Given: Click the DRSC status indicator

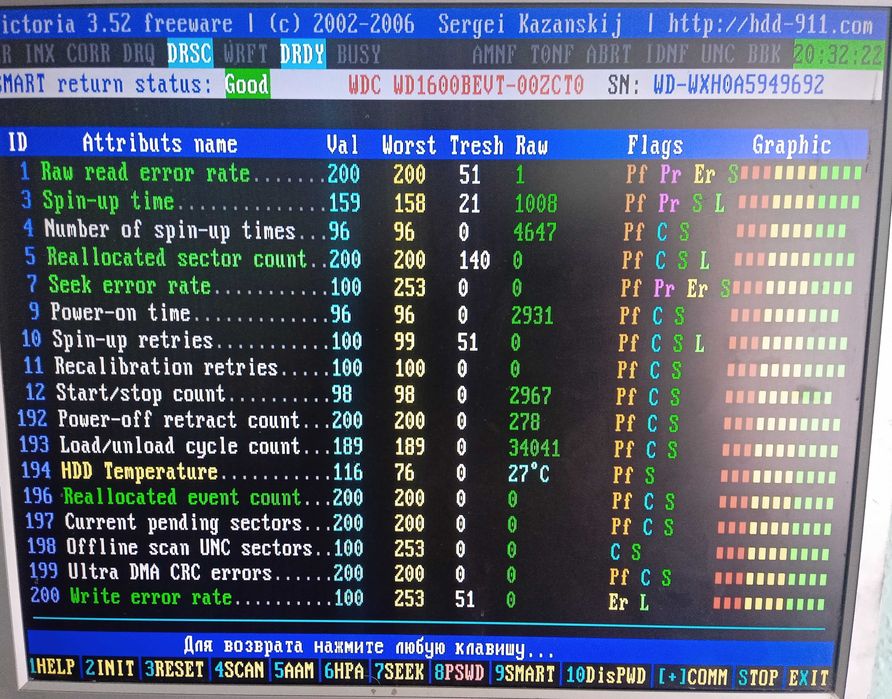Looking at the screenshot, I should [x=189, y=53].
